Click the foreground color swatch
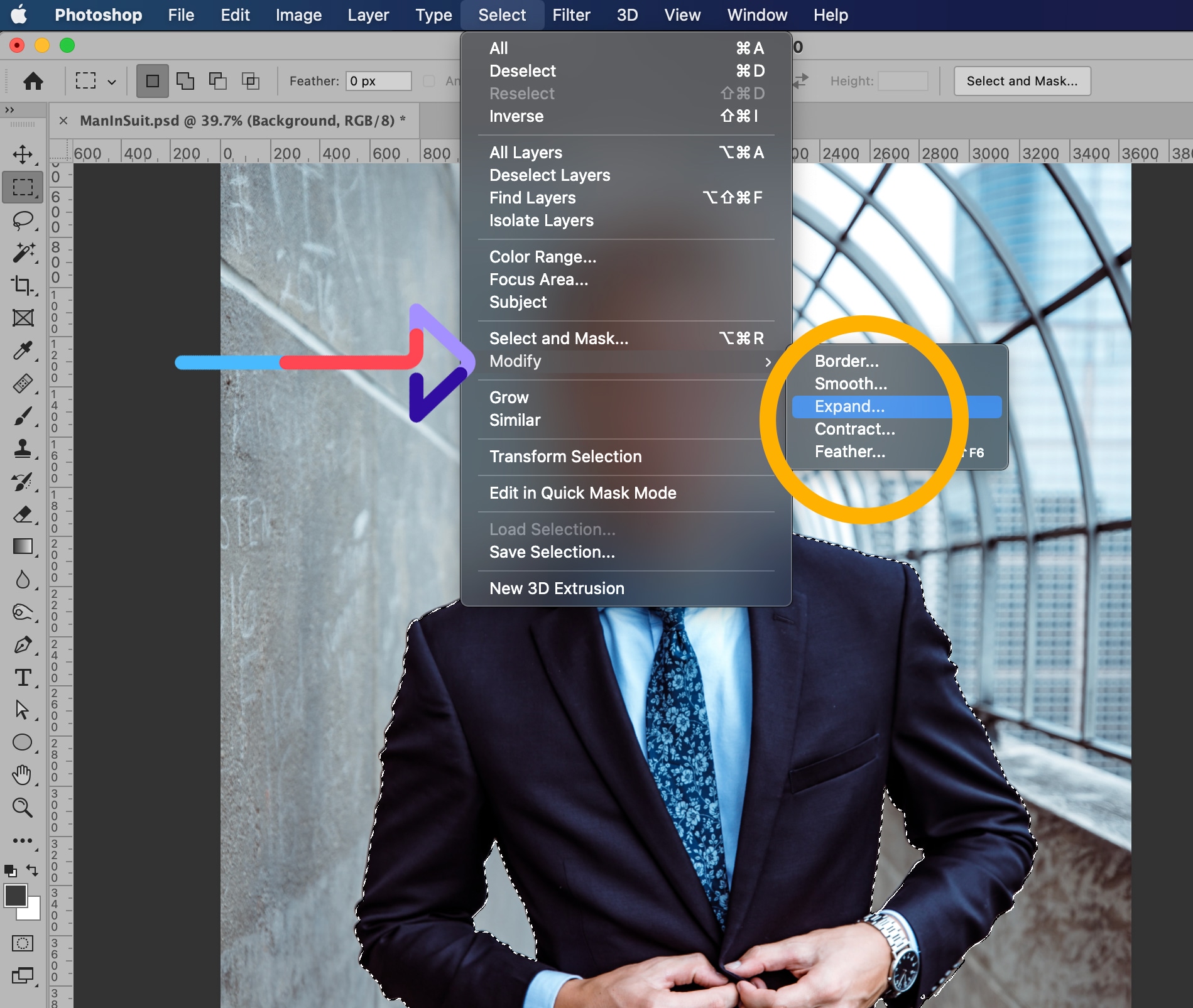 (15, 896)
